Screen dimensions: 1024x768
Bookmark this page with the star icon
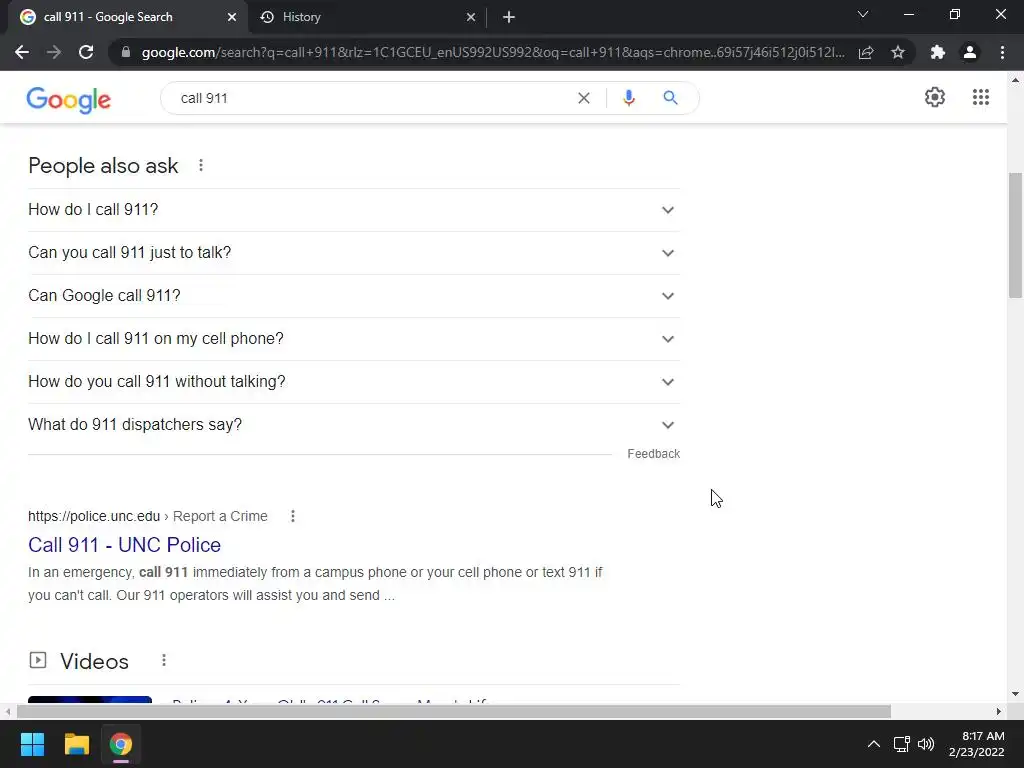(x=898, y=52)
